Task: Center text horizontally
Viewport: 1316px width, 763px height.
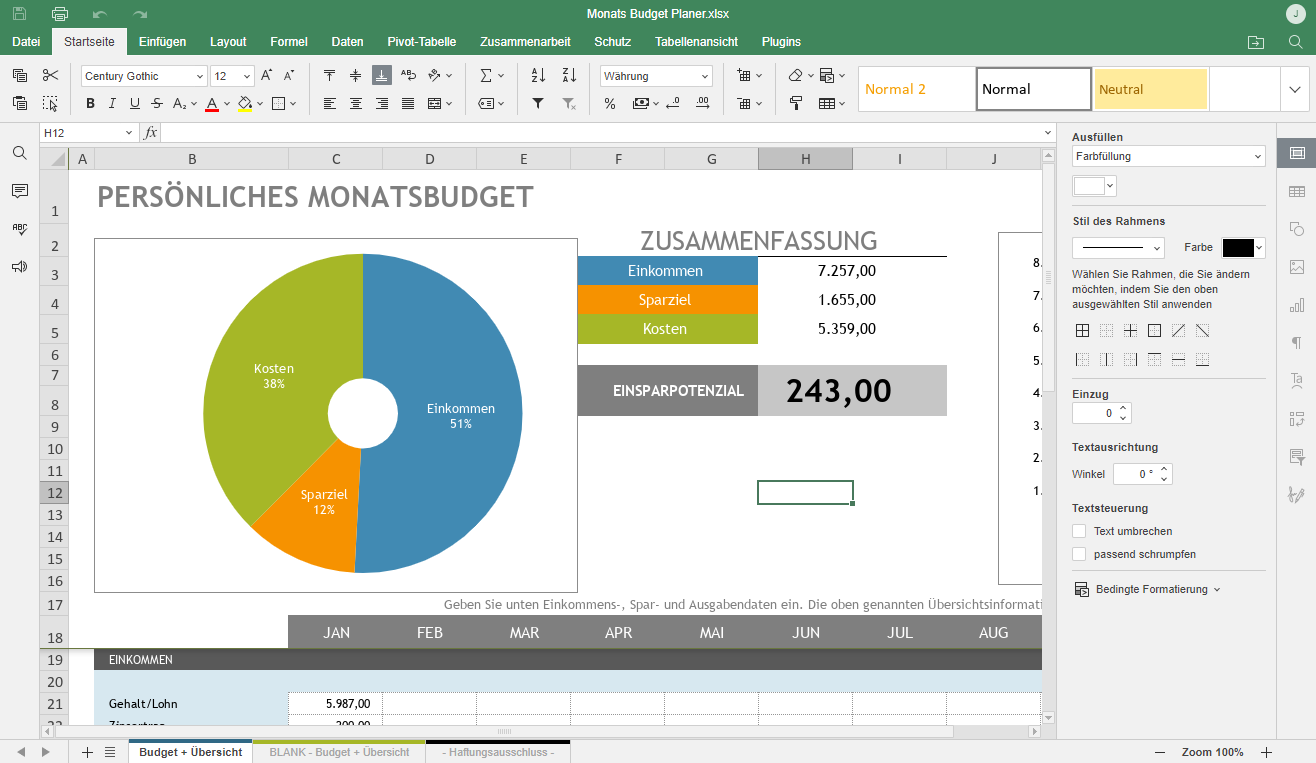Action: [x=356, y=103]
